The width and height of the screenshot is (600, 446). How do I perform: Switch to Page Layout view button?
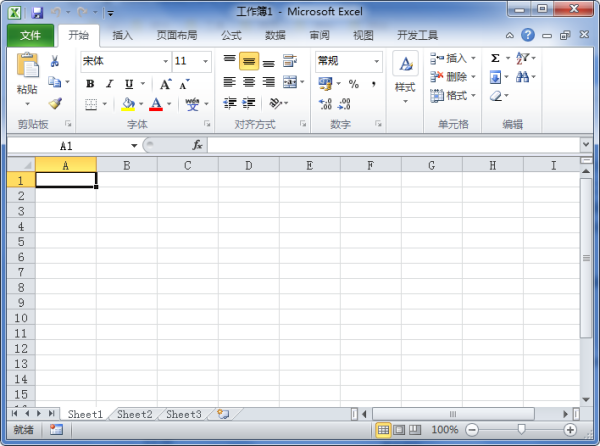(x=399, y=430)
